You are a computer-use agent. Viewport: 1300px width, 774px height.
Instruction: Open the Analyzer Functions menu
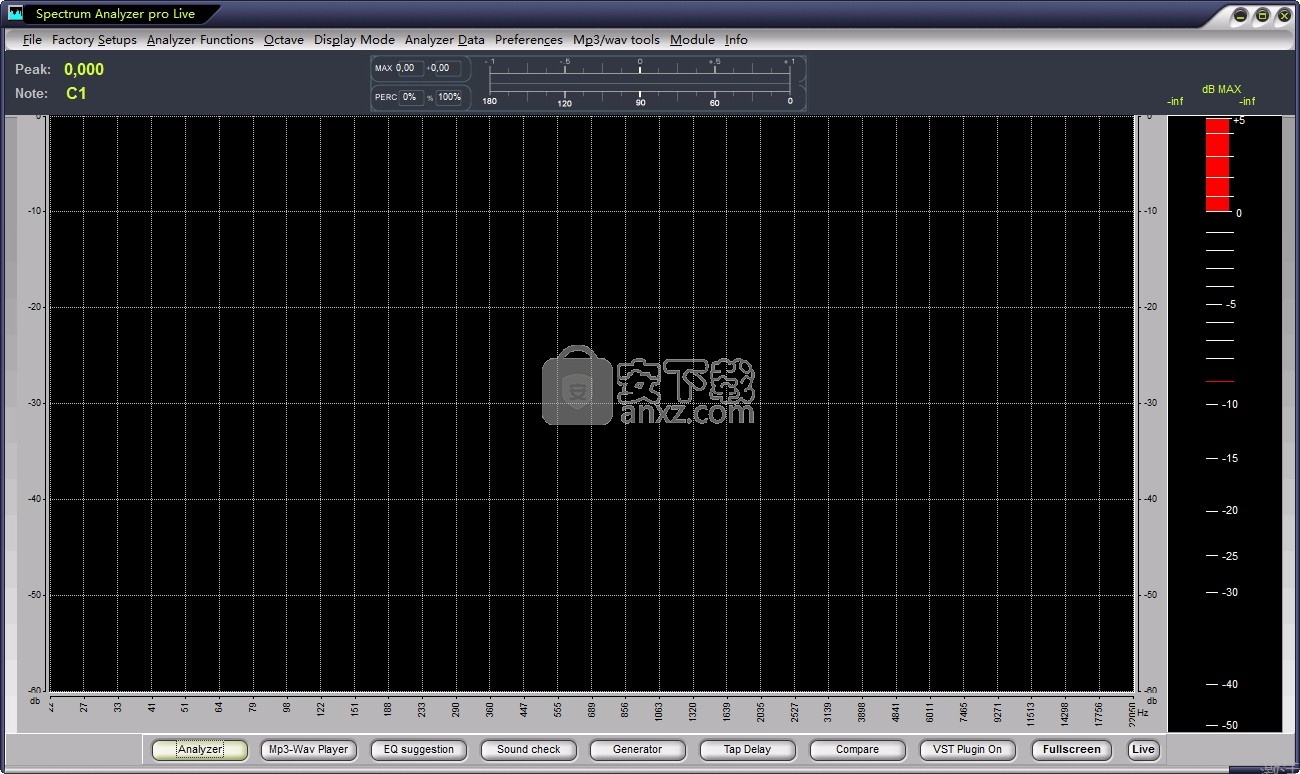pos(200,40)
